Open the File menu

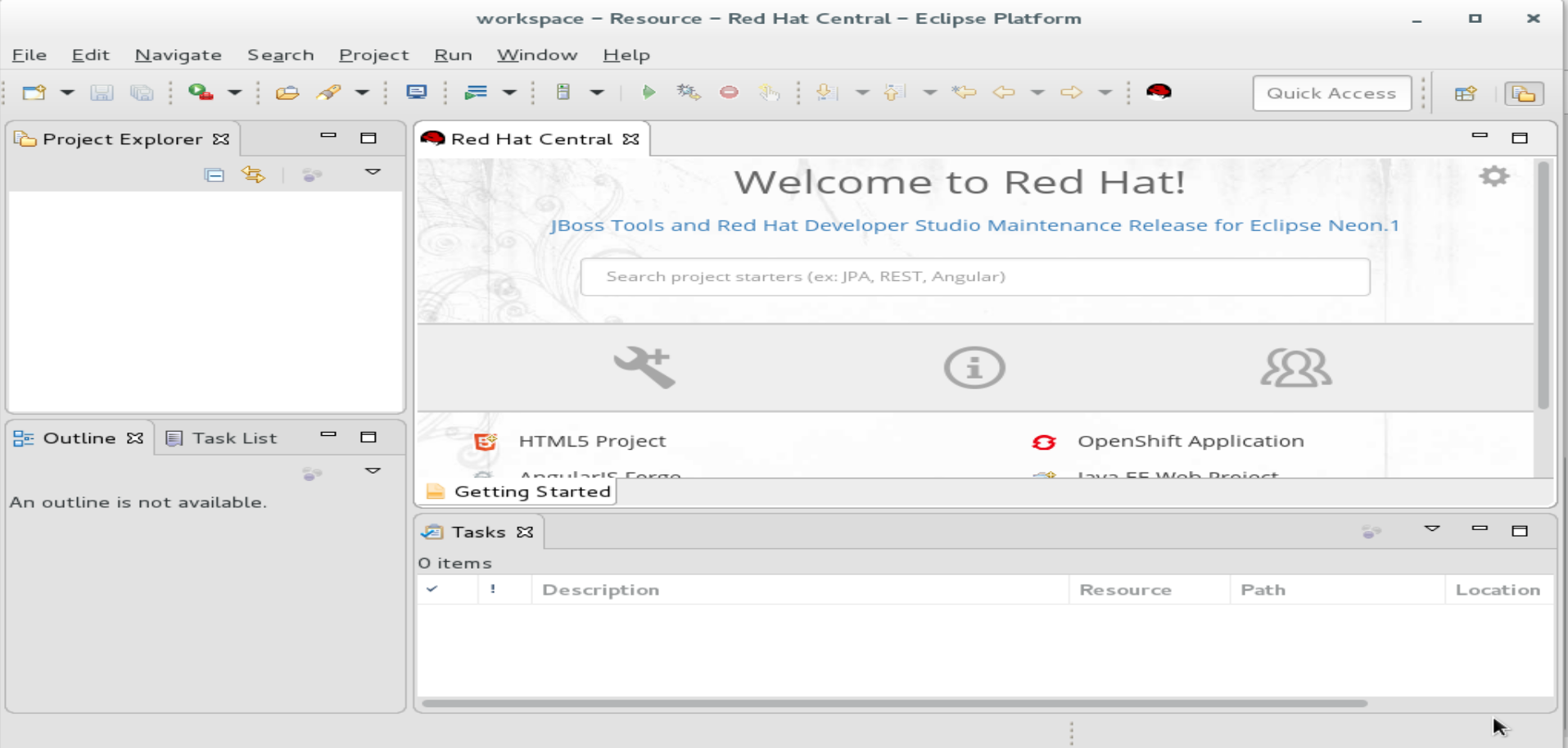coord(29,55)
